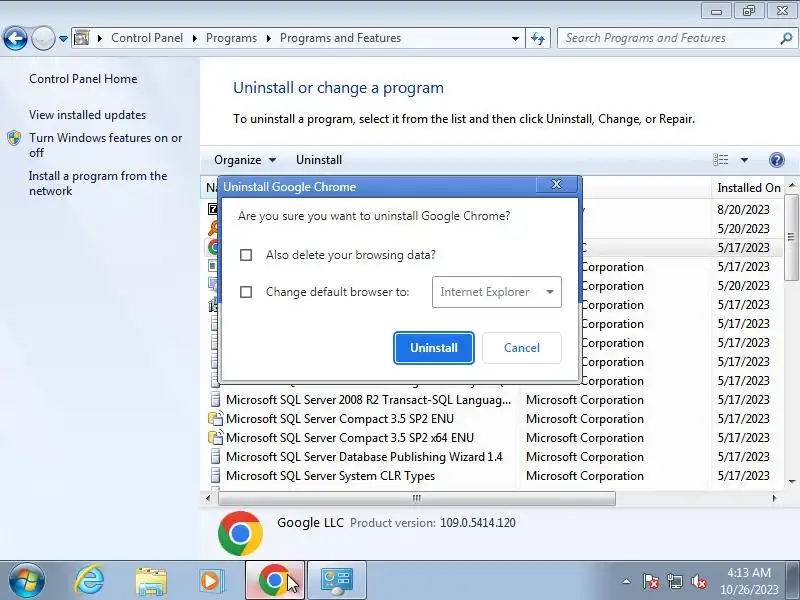Screen dimensions: 800x600
Task: Click the vertical scrollbar up arrow
Action: pos(792,185)
